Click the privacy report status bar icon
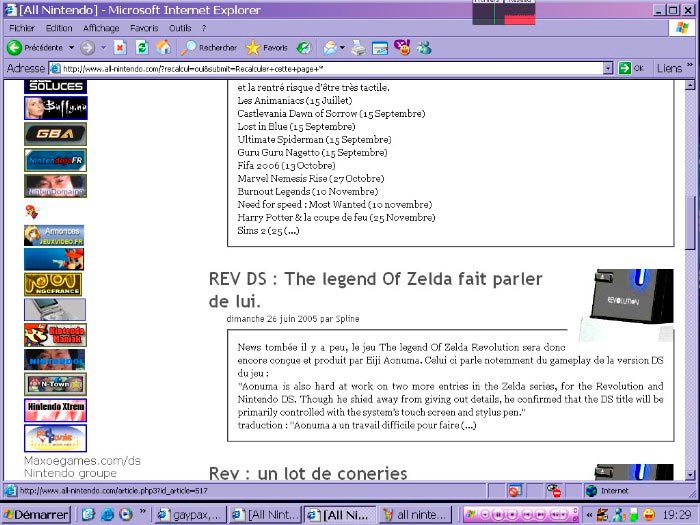 pos(554,491)
